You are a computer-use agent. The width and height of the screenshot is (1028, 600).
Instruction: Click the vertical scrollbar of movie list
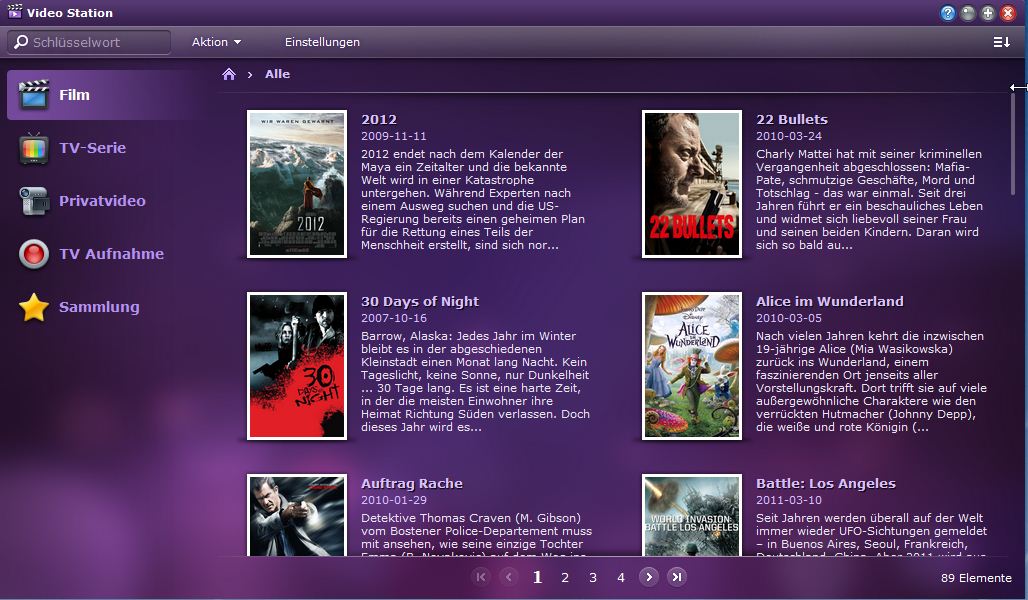point(1013,144)
